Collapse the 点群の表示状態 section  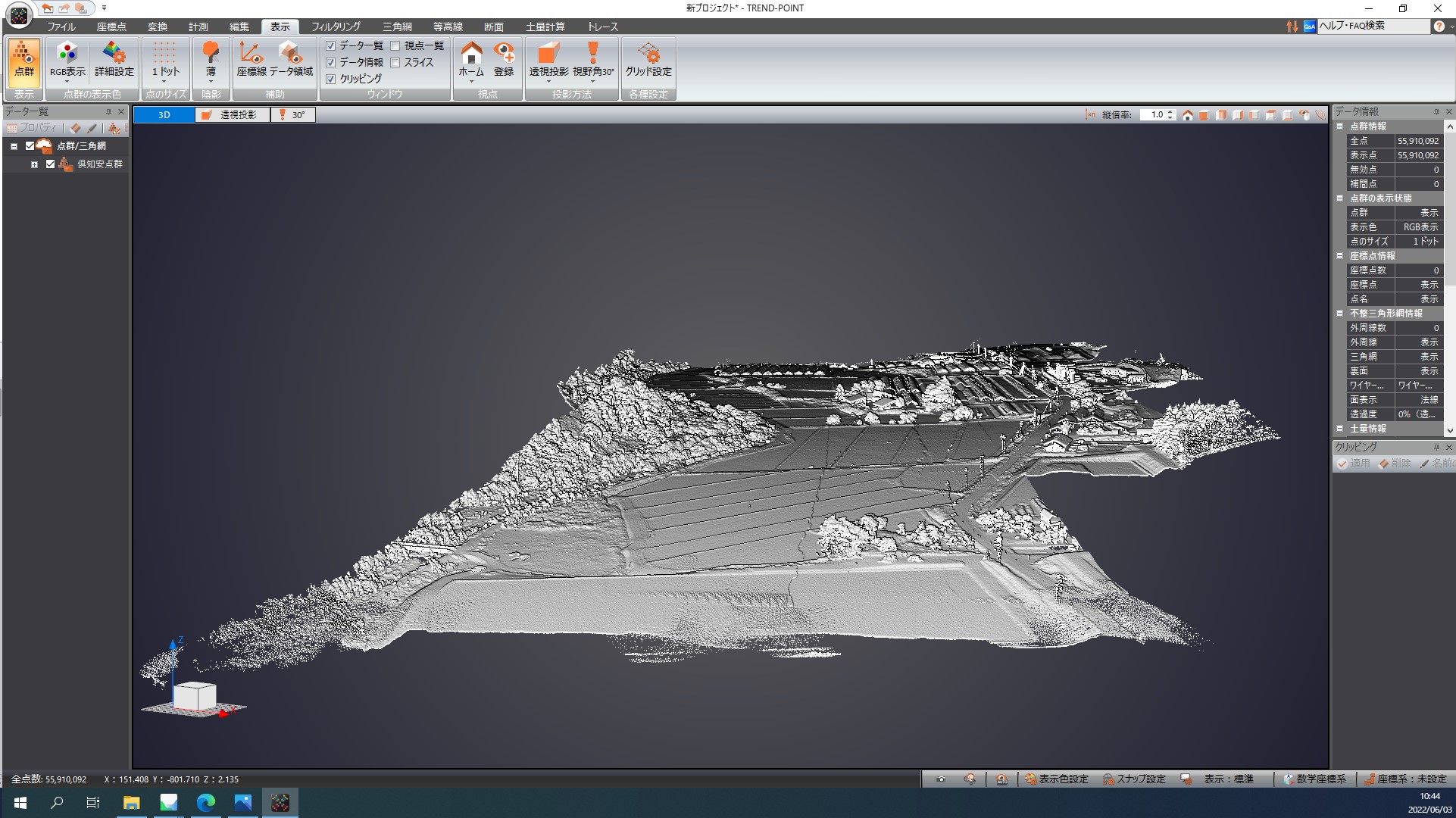point(1339,198)
